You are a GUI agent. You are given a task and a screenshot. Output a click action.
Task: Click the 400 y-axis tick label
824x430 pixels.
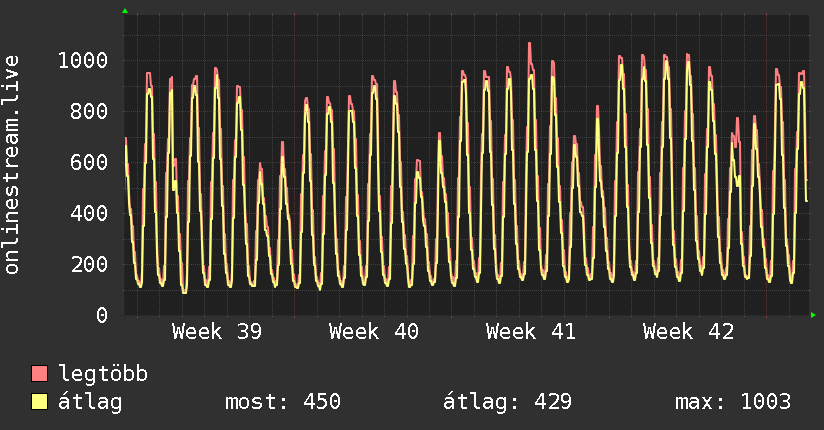click(89, 213)
